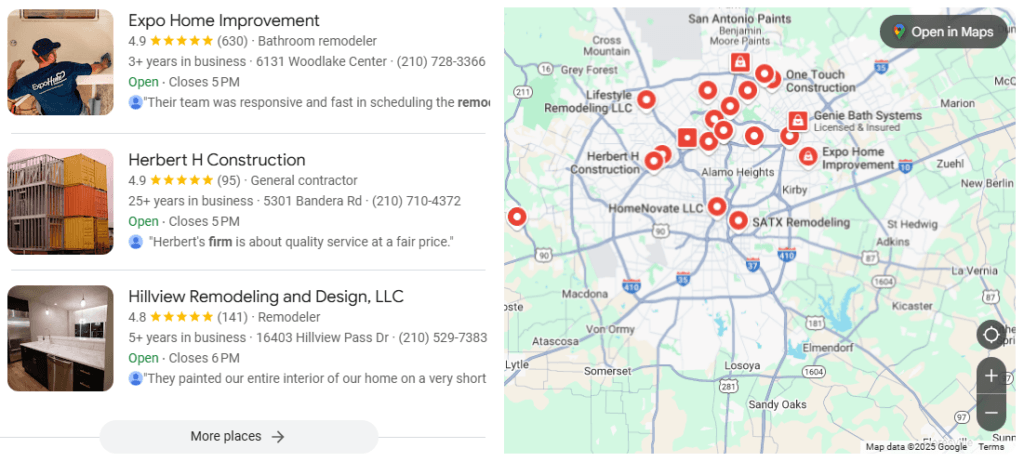Show more places in the list
This screenshot has width=1024, height=462.
238,436
